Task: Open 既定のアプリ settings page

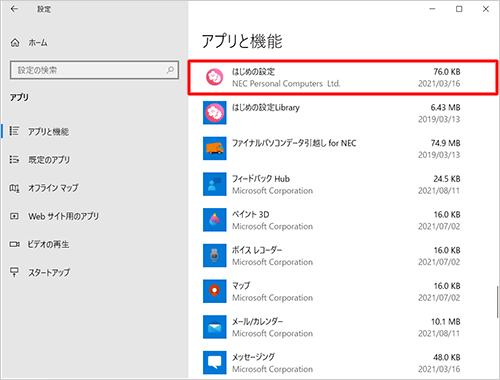Action: tap(49, 160)
